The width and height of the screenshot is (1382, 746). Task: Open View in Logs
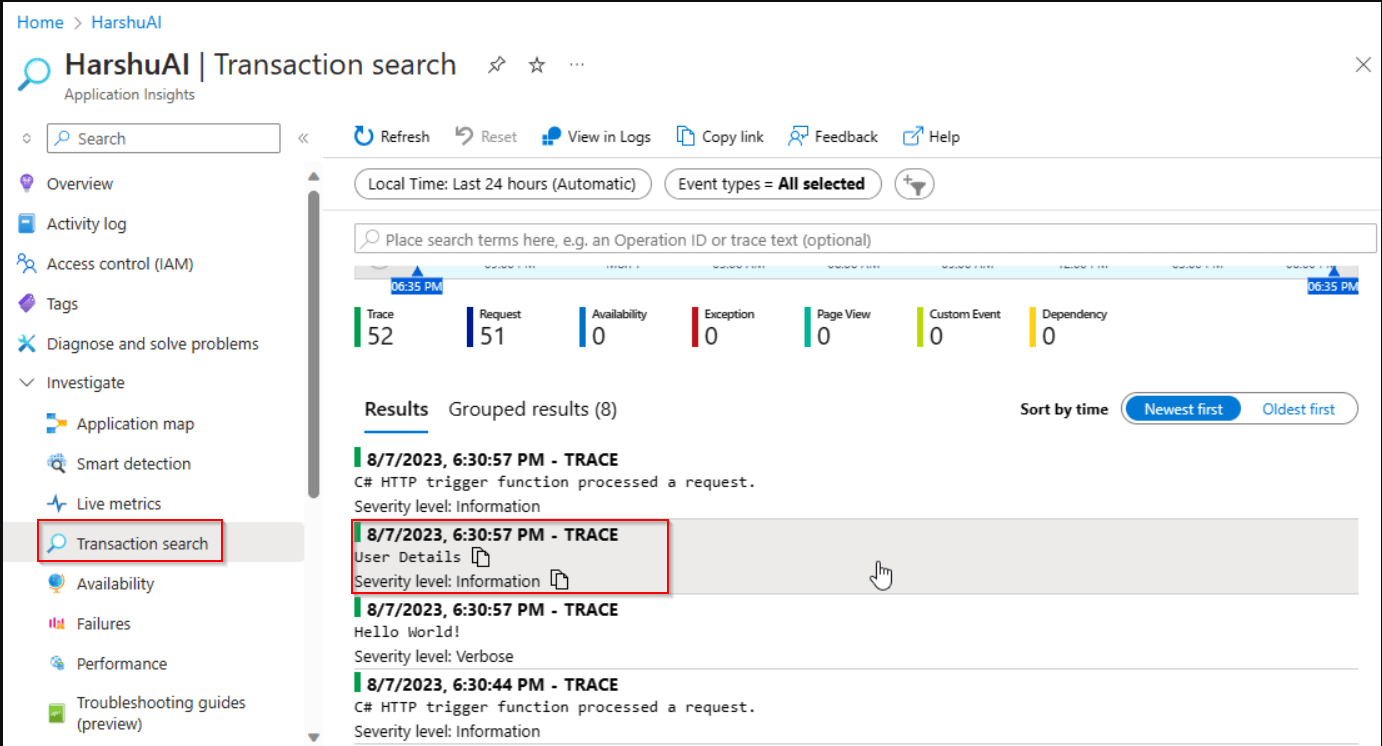(596, 137)
